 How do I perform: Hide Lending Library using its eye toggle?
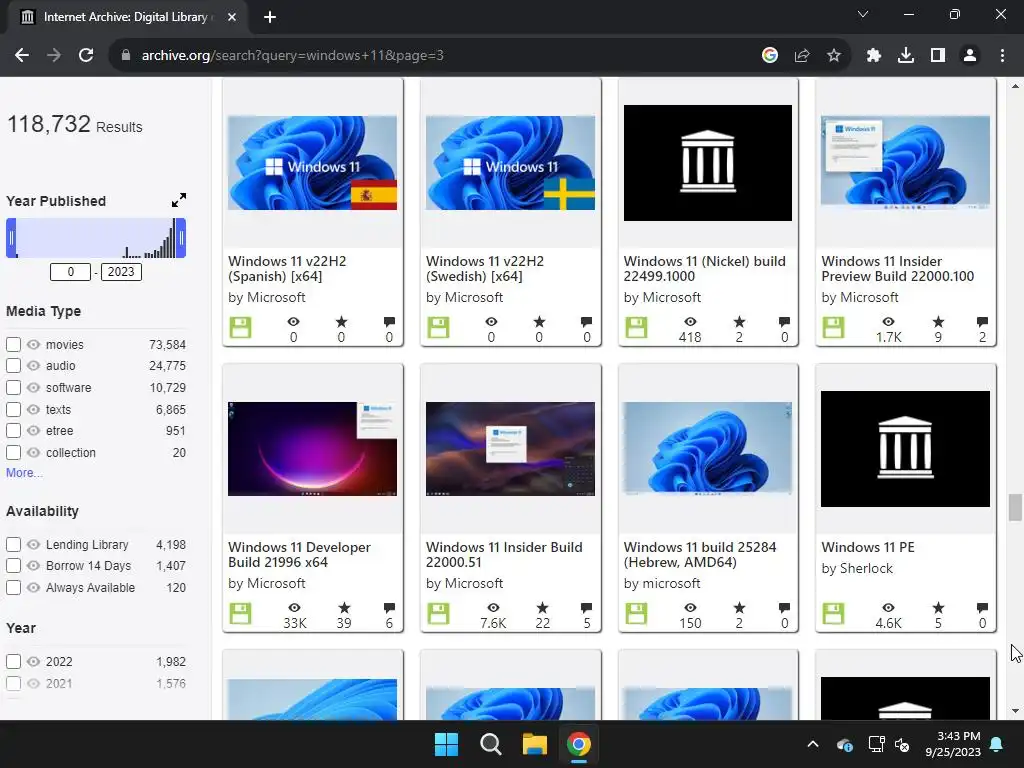point(33,544)
